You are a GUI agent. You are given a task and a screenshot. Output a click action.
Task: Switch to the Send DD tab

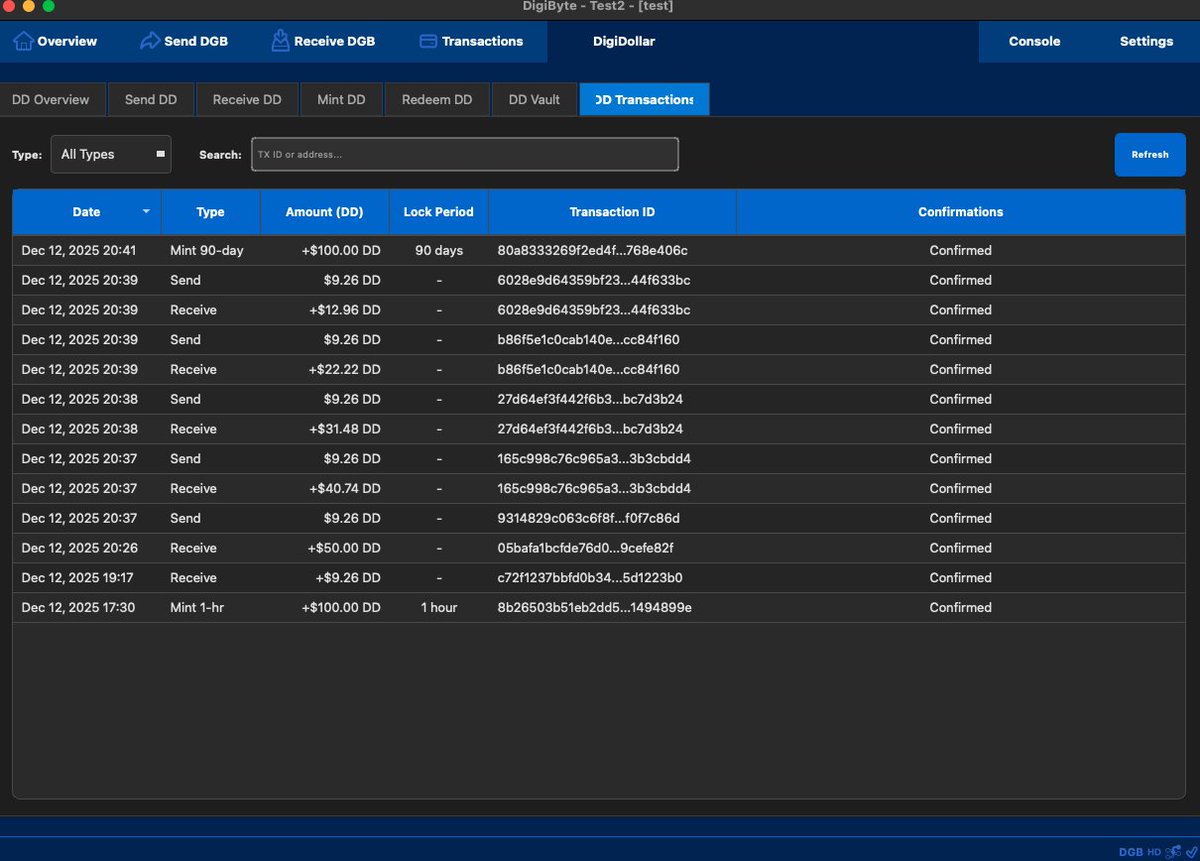[151, 100]
